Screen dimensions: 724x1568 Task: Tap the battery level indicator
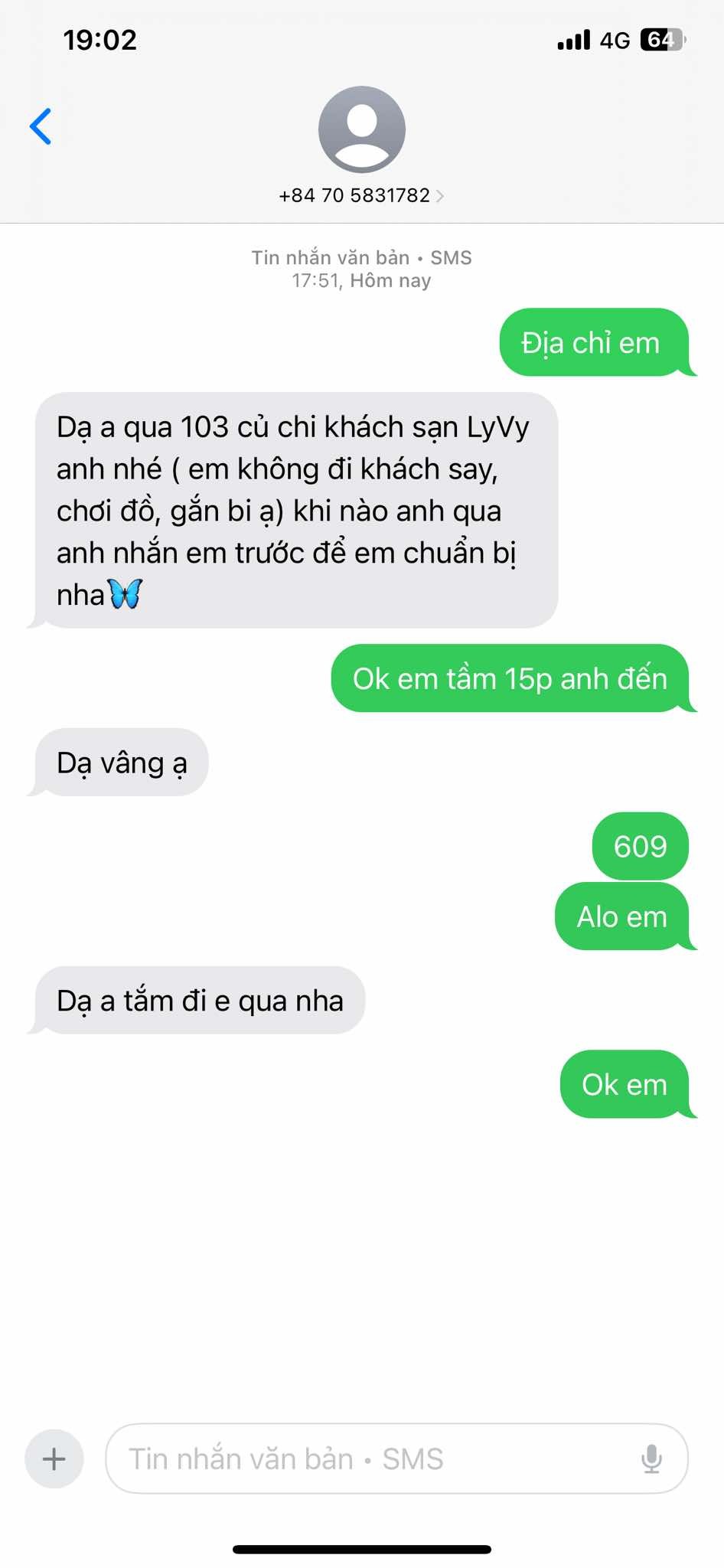pyautogui.click(x=663, y=40)
